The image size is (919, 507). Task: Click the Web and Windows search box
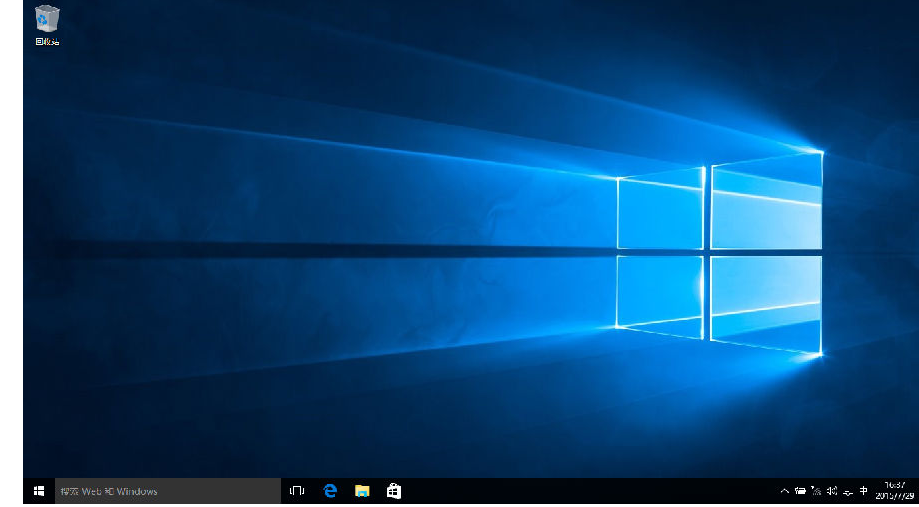[x=168, y=491]
